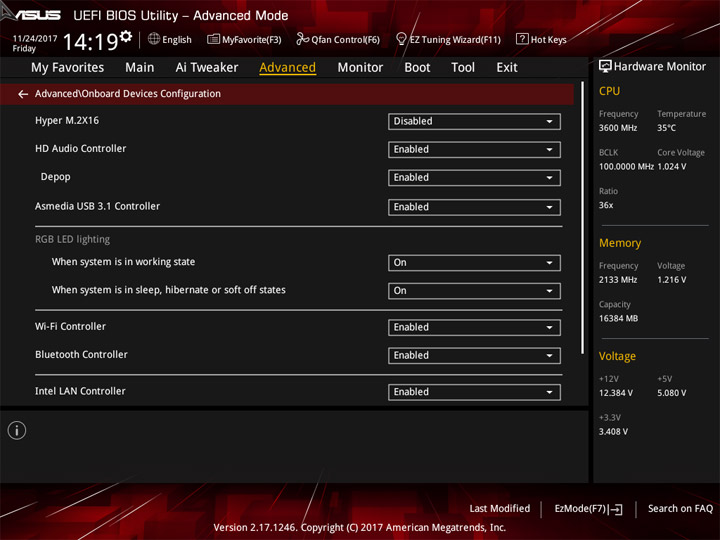Screen dimensions: 720x540
Task: Click MyFavorite(F3) label
Action: (x=252, y=40)
